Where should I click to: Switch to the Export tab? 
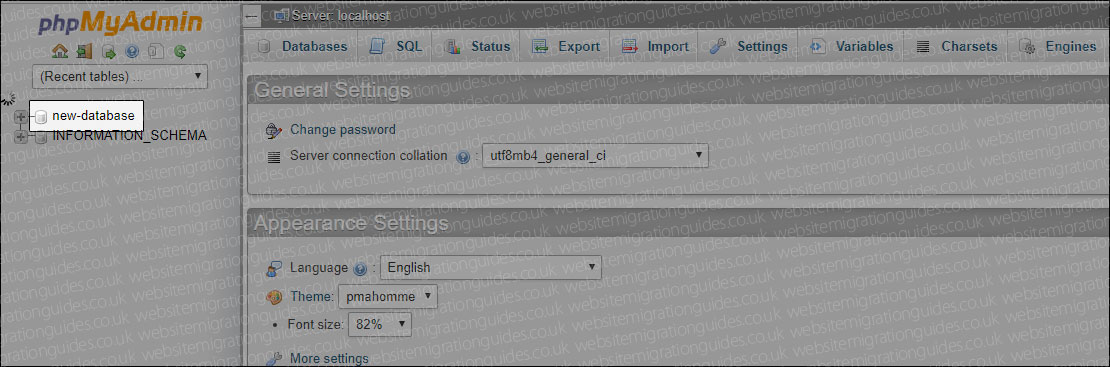(x=566, y=47)
